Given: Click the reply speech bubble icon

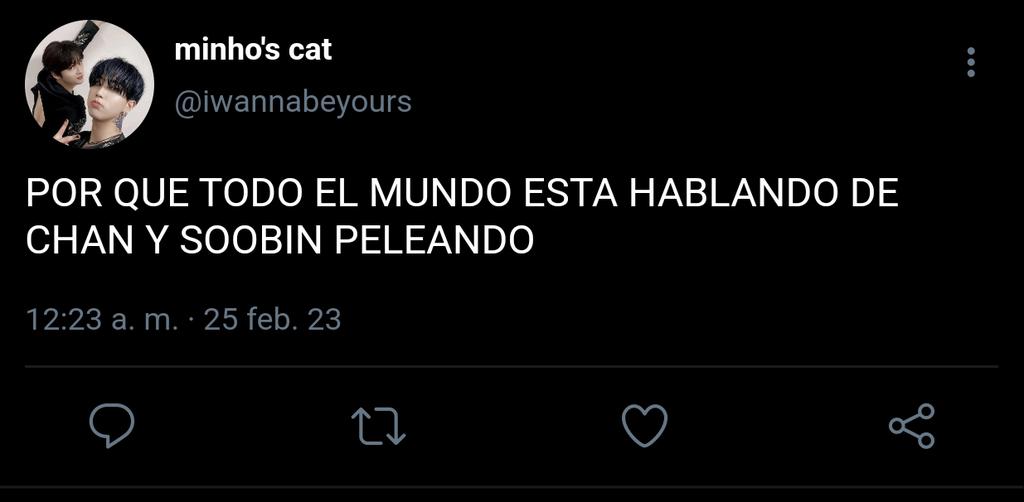Looking at the screenshot, I should (112, 426).
